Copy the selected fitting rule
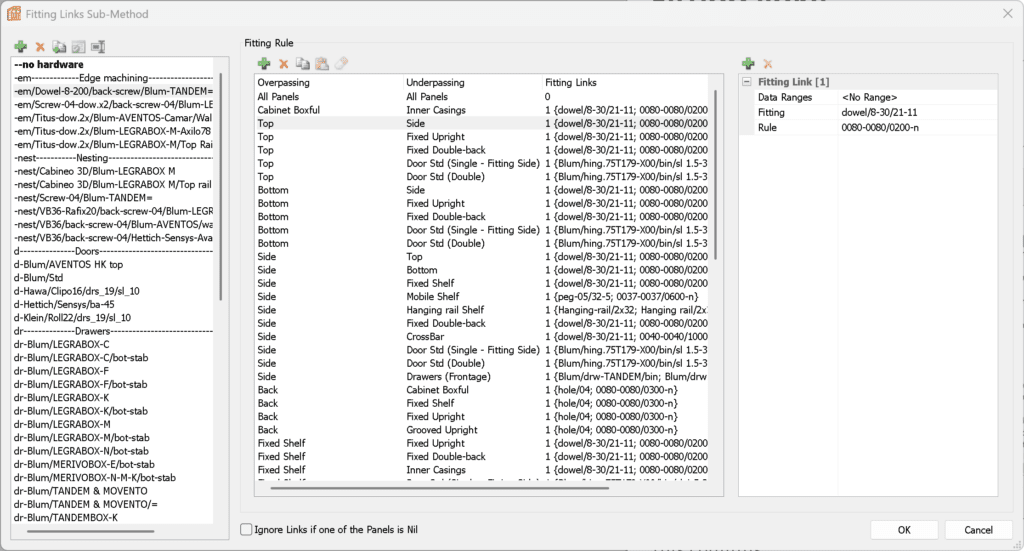 click(302, 63)
